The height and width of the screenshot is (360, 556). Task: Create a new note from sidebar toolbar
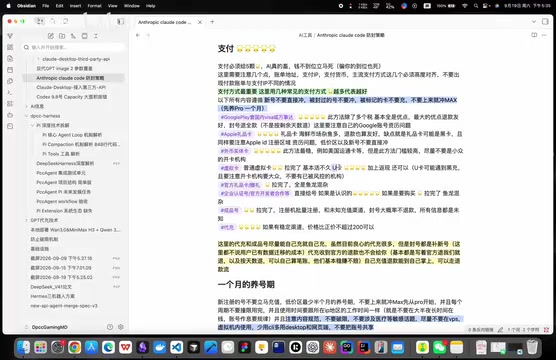51,36
